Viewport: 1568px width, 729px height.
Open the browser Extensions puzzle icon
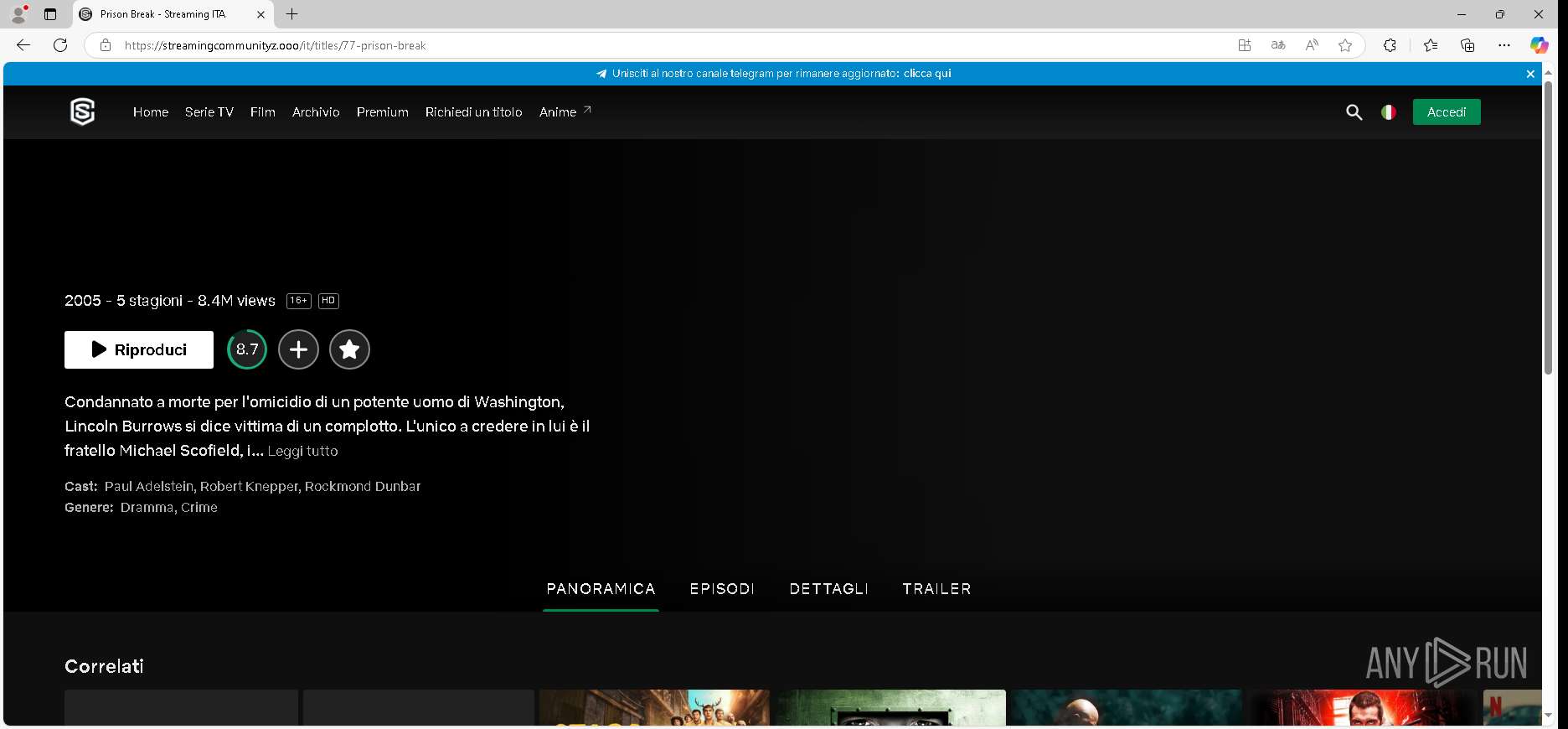point(1390,45)
